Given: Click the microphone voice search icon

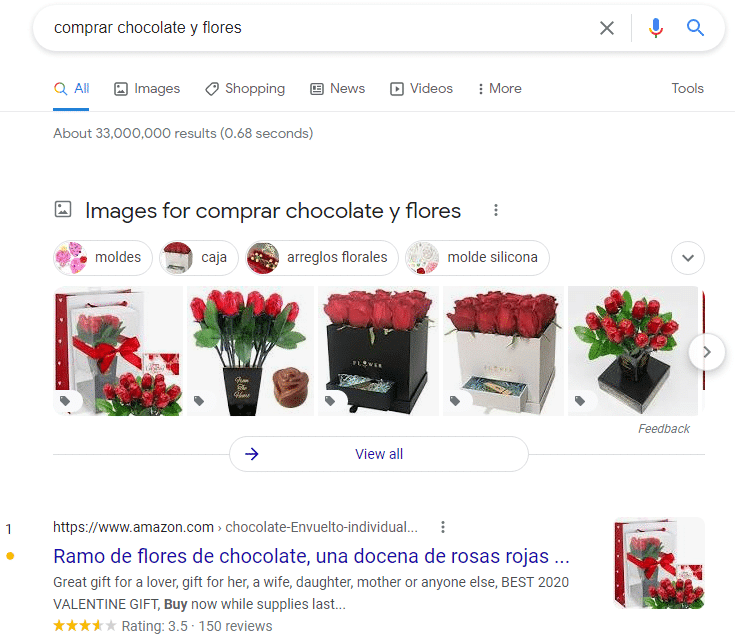Looking at the screenshot, I should pyautogui.click(x=656, y=28).
